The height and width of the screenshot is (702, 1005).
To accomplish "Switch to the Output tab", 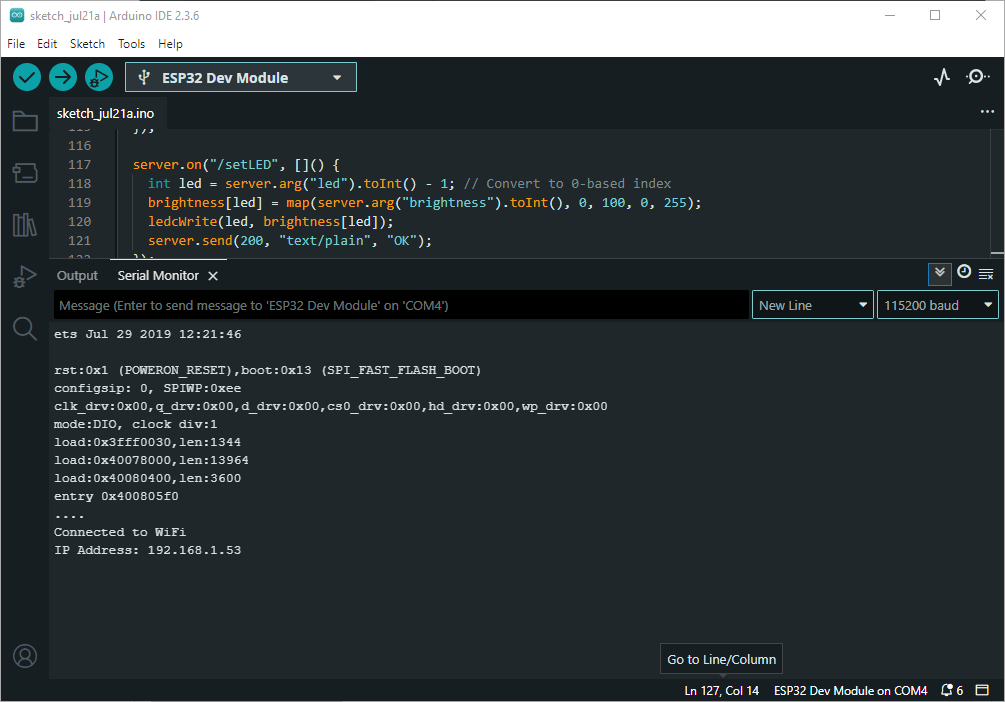I will 77,276.
